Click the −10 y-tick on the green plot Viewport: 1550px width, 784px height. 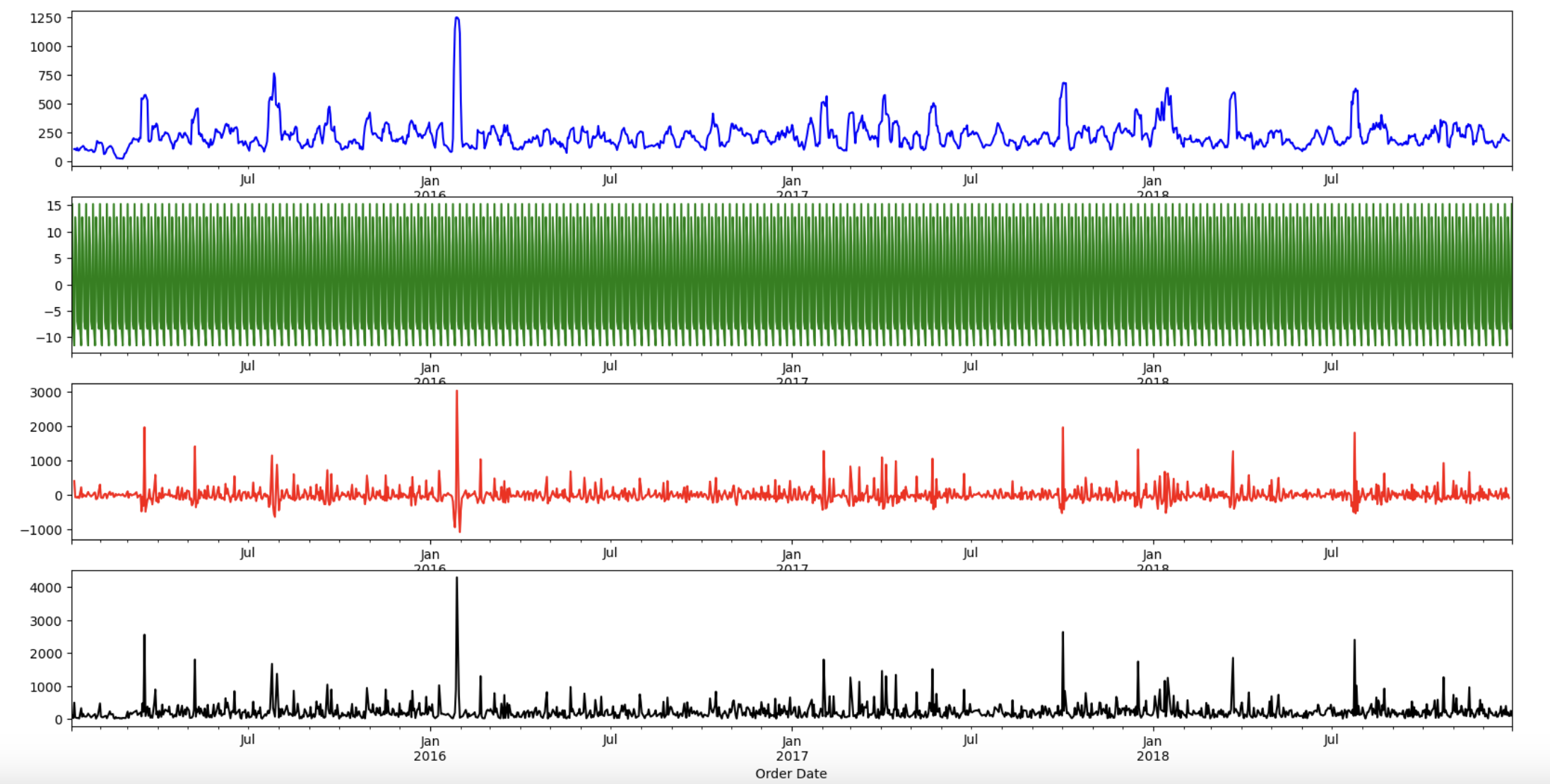click(49, 338)
